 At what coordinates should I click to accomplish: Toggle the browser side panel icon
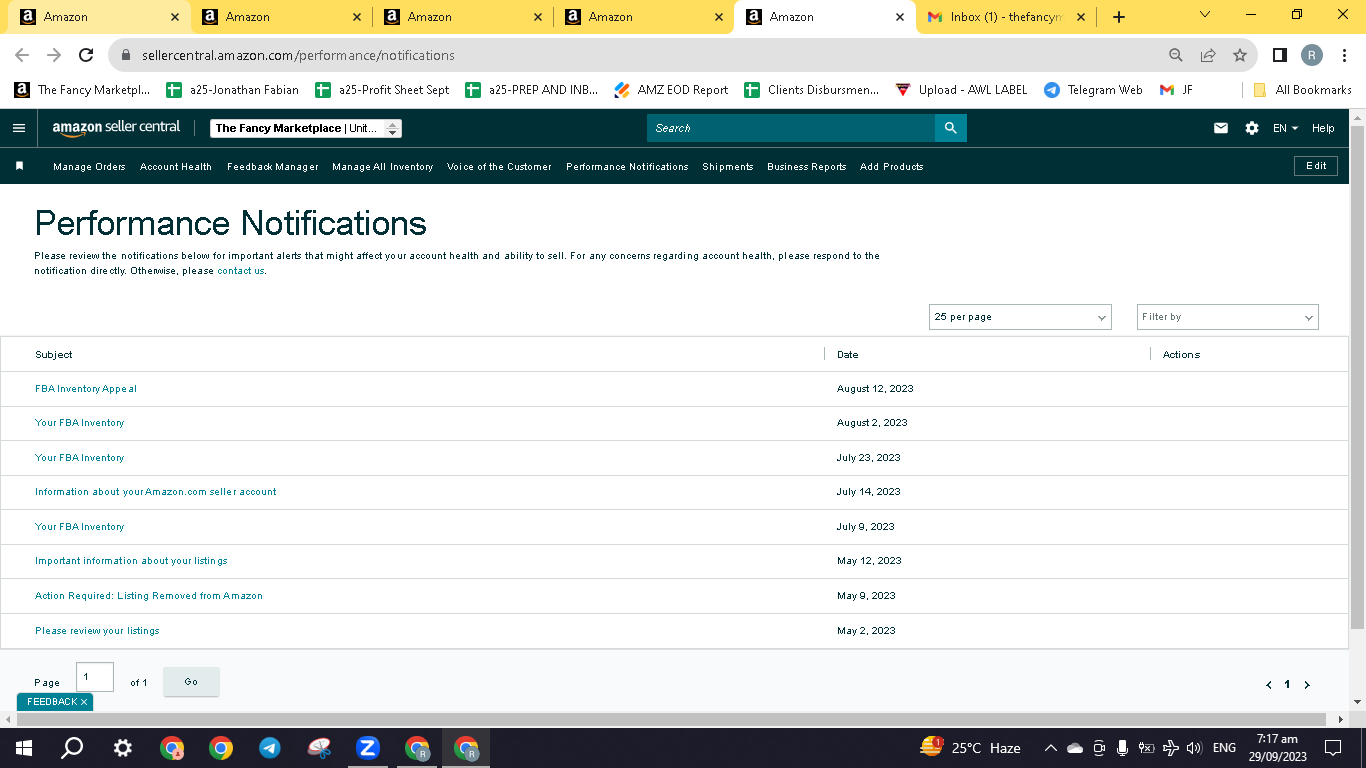[x=1279, y=55]
